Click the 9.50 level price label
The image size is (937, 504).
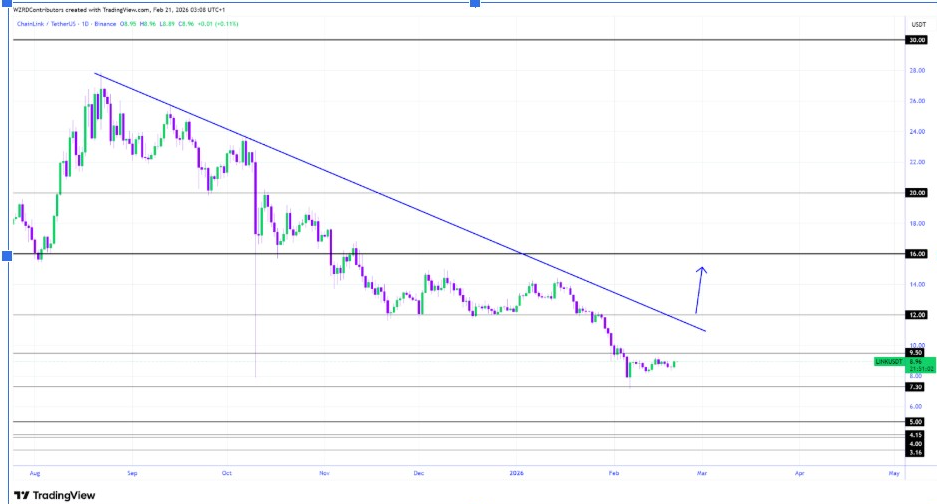coord(915,353)
